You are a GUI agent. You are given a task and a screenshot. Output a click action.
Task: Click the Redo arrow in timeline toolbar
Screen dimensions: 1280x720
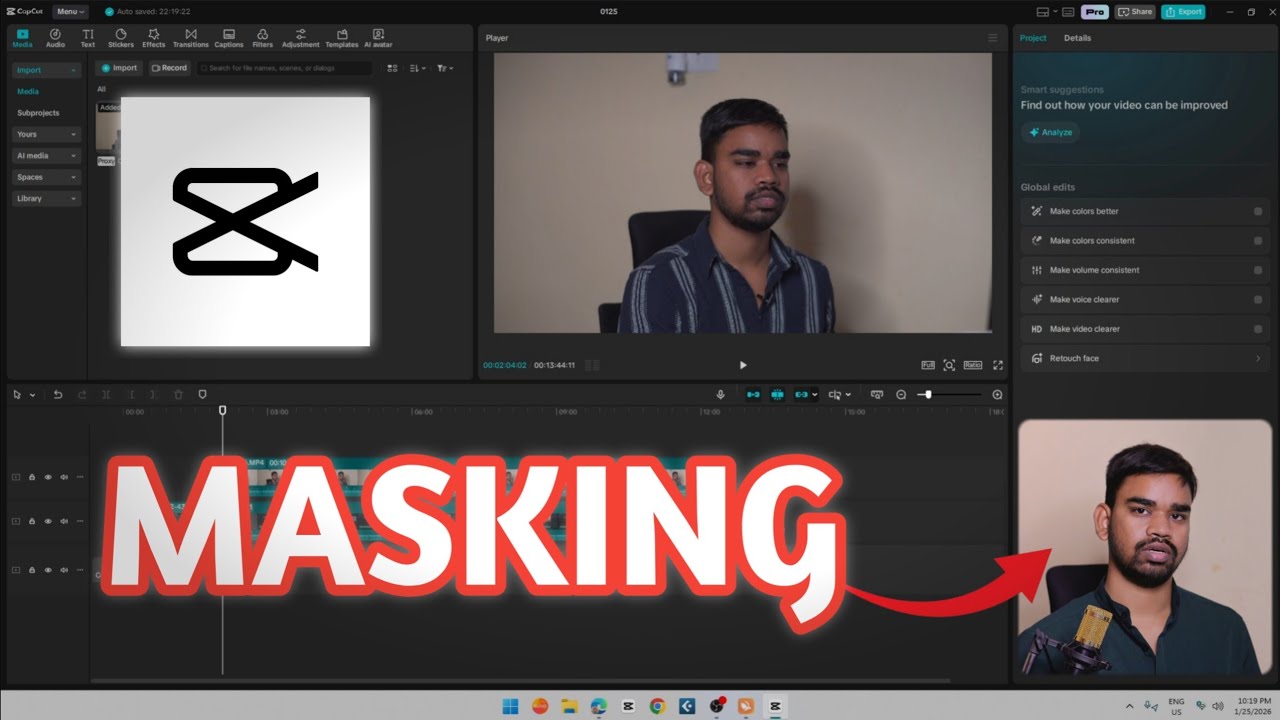(x=82, y=395)
